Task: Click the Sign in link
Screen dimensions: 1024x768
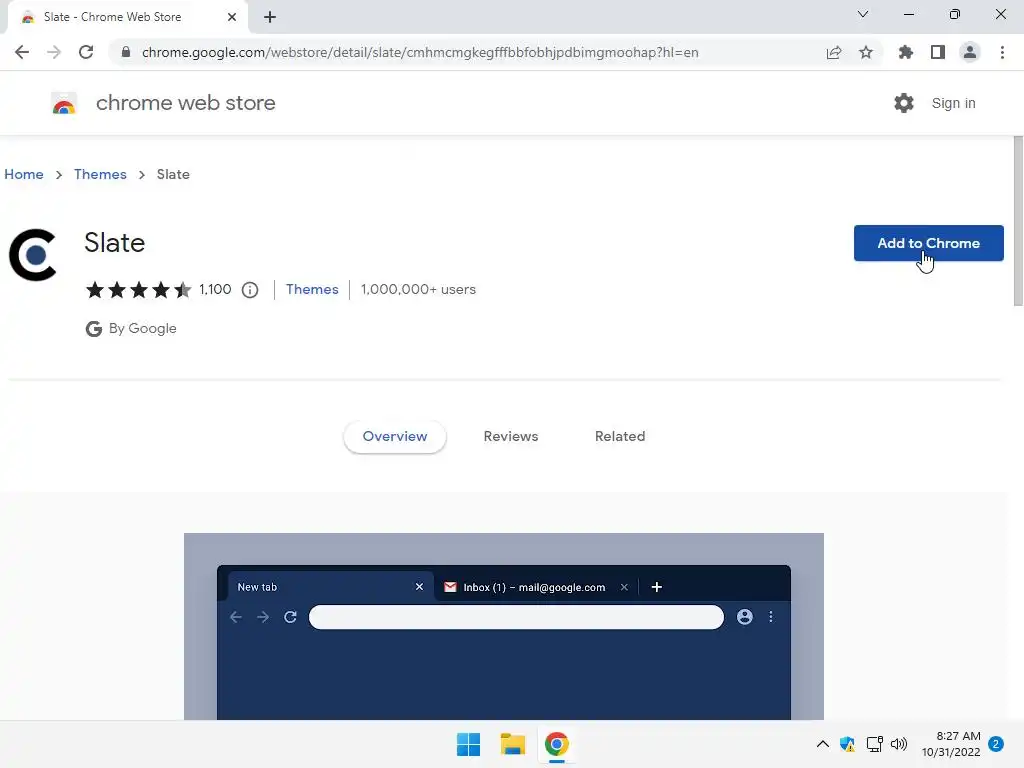Action: tap(953, 103)
